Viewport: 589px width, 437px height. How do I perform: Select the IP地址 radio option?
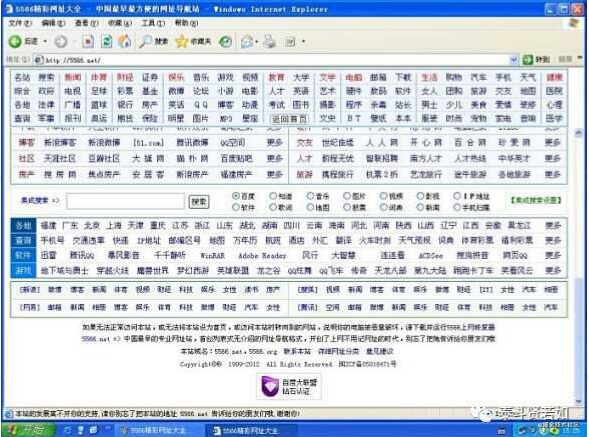click(x=457, y=196)
